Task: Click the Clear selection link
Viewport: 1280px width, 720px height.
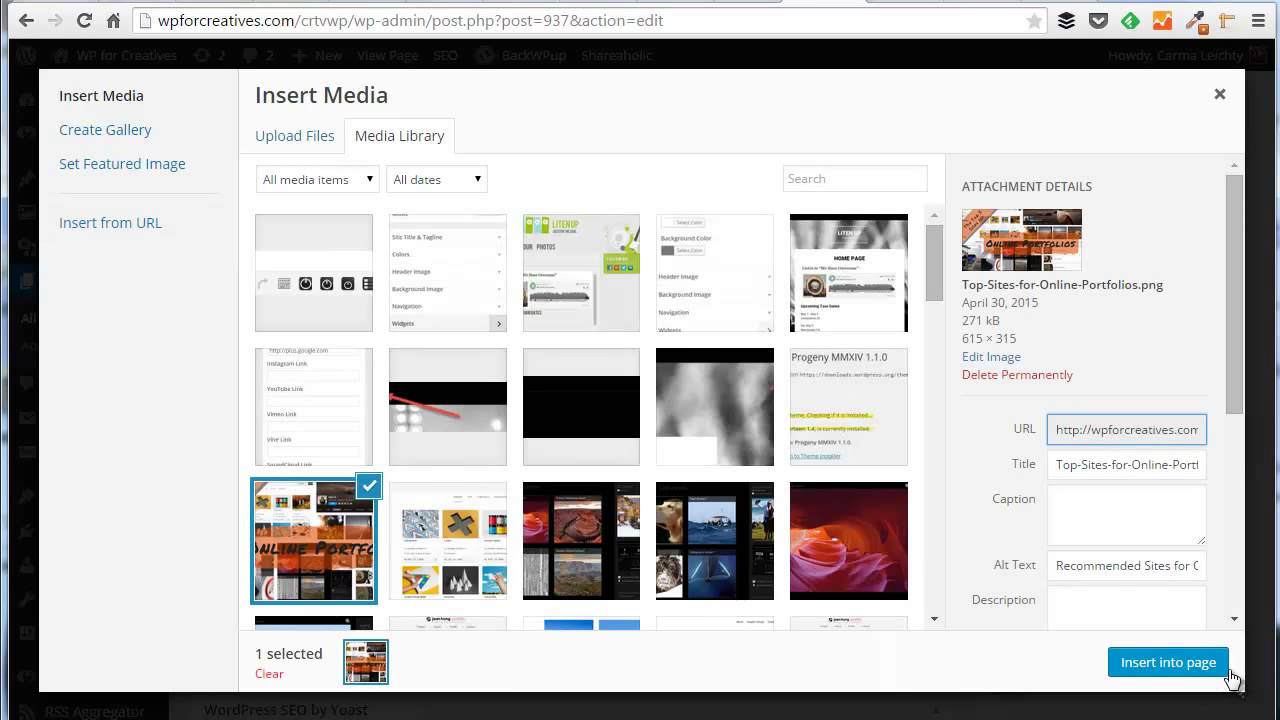Action: [x=269, y=674]
